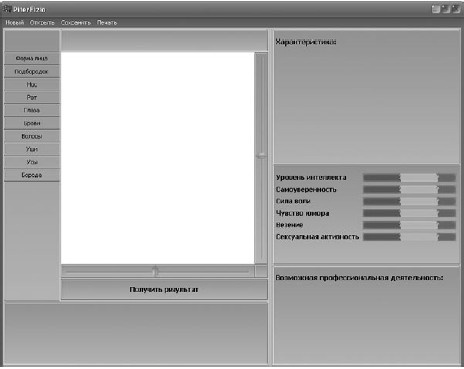Open the Волосы feature list
This screenshot has height=369, width=464.
[x=32, y=136]
